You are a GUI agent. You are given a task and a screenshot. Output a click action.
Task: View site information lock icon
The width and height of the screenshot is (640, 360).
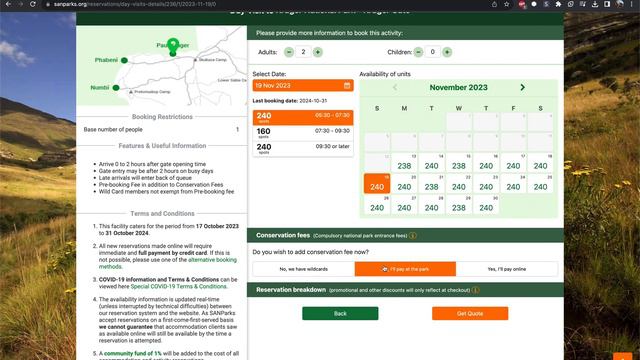[x=48, y=4]
